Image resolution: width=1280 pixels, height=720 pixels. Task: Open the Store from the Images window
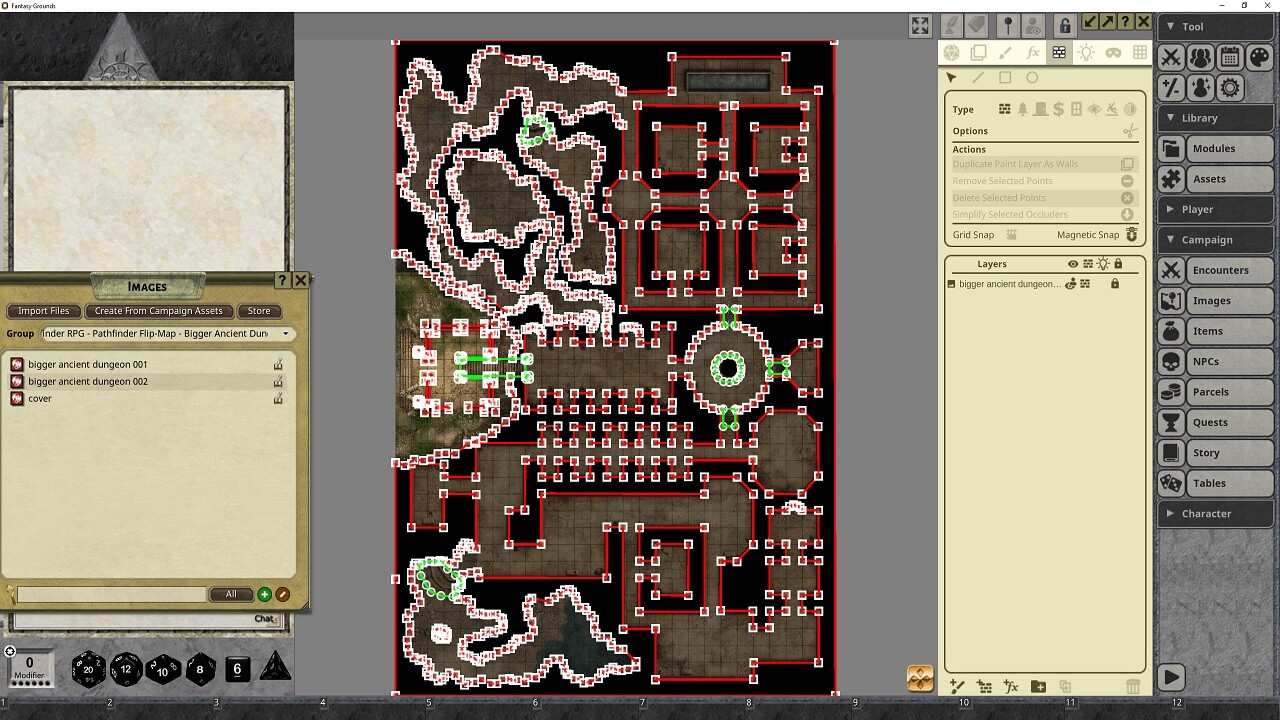pos(258,311)
